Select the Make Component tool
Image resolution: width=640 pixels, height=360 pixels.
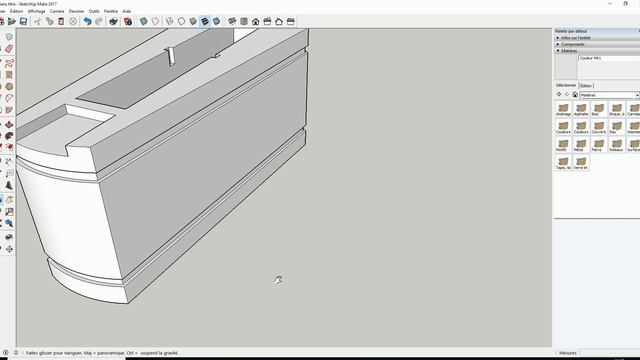tap(9, 37)
